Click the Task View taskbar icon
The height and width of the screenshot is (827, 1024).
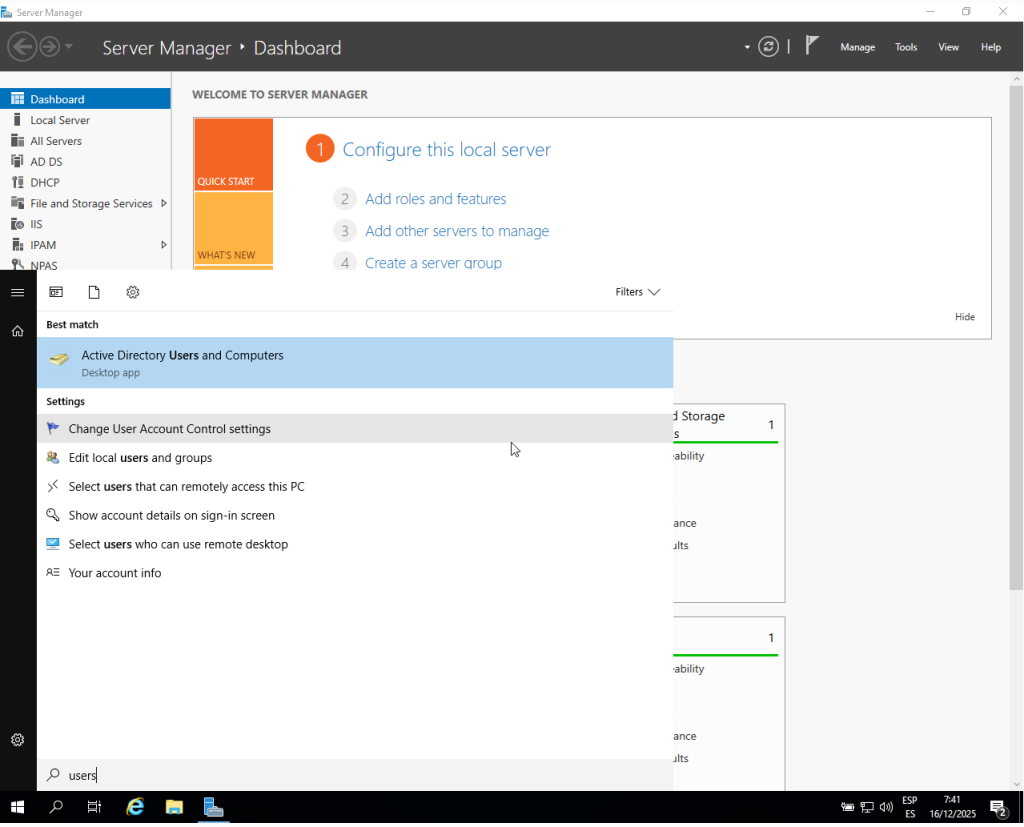94,807
